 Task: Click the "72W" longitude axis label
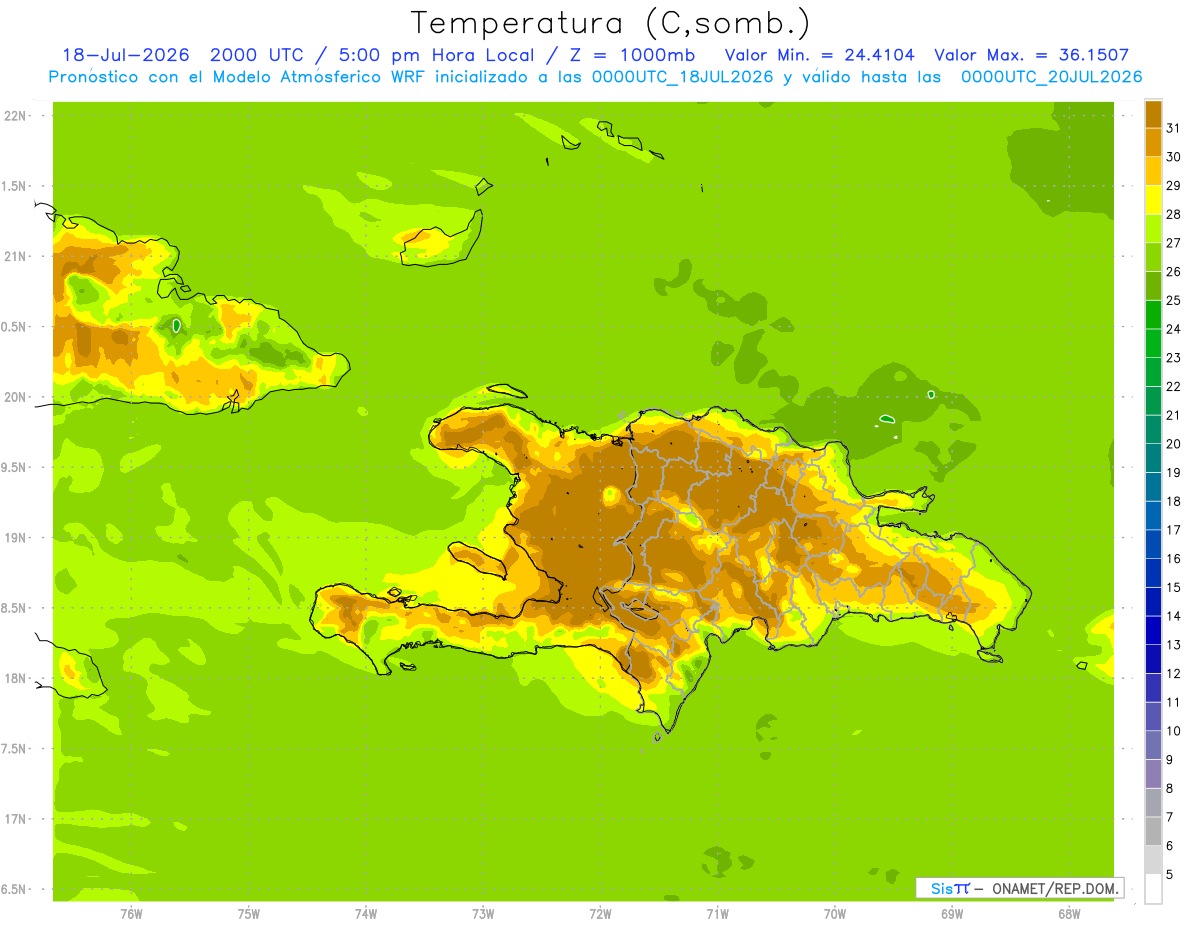(600, 914)
